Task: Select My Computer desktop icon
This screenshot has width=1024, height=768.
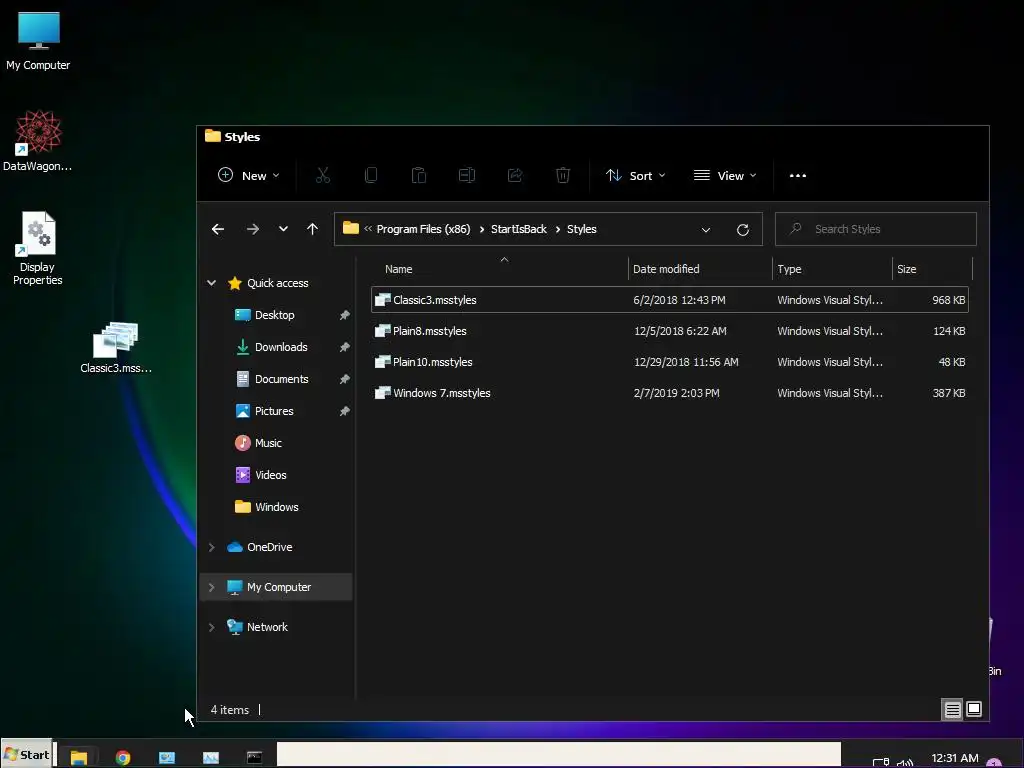Action: 39,41
